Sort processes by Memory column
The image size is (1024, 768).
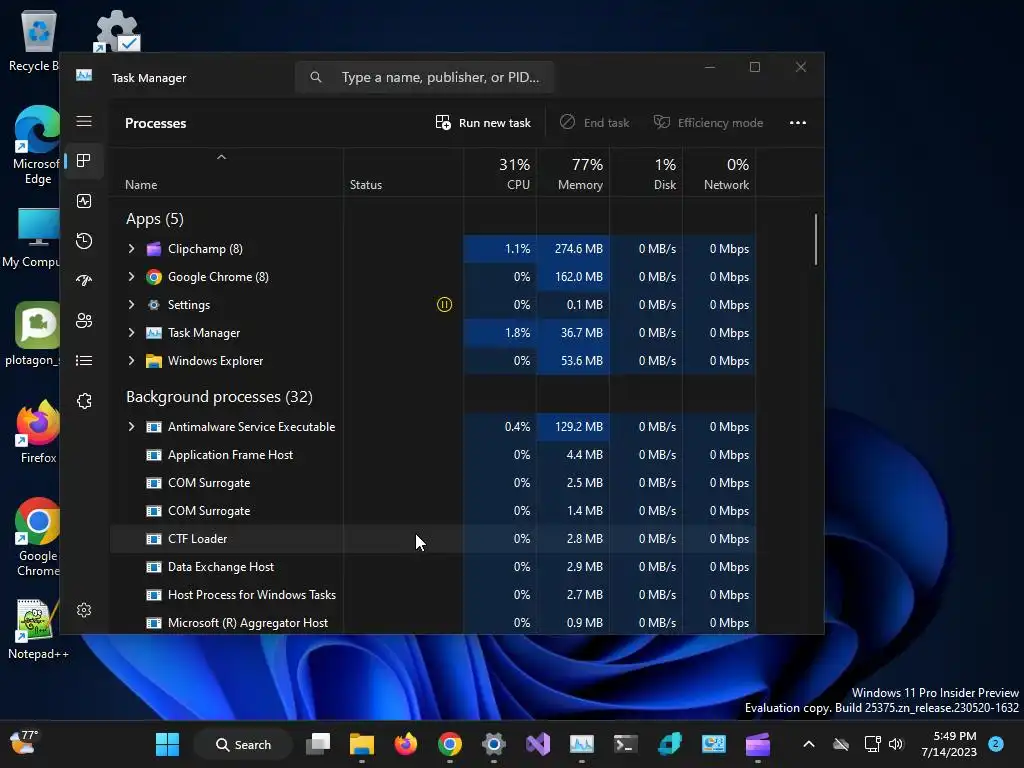click(573, 174)
